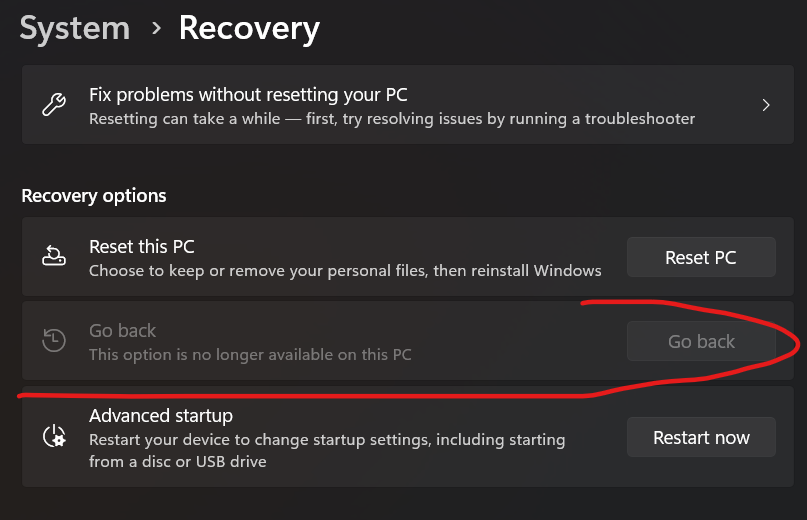Click the Advanced startup power gear icon
Image resolution: width=807 pixels, height=520 pixels.
coord(54,436)
